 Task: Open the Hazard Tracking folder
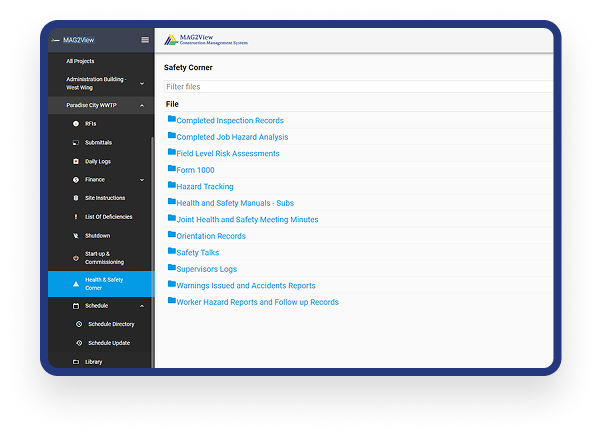(x=204, y=187)
